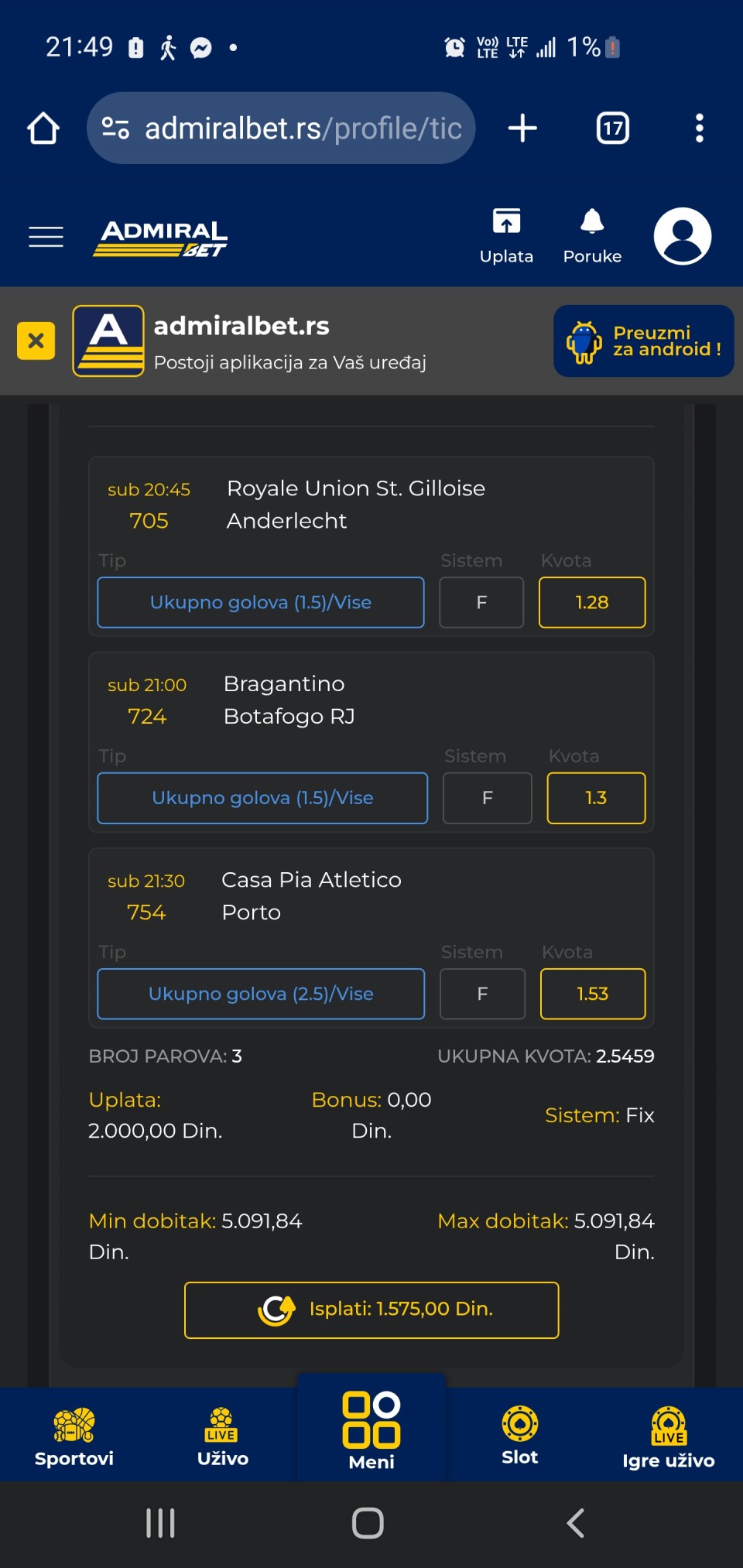Switch to the Sportovi tab
Screen dimensions: 743x1568
(x=74, y=1436)
